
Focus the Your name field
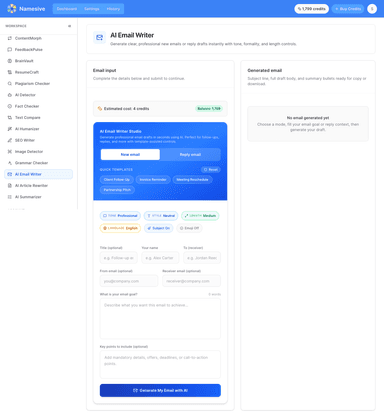click(x=160, y=258)
